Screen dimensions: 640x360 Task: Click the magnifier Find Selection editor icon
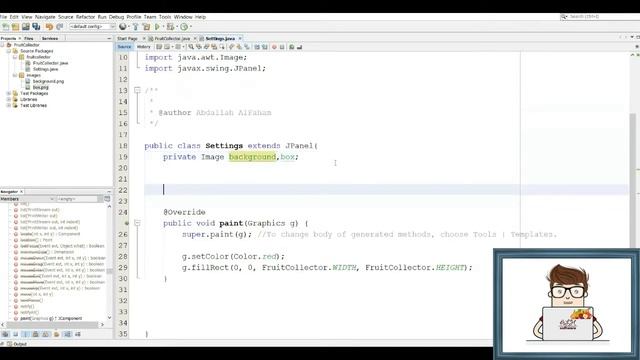pyautogui.click(x=191, y=47)
